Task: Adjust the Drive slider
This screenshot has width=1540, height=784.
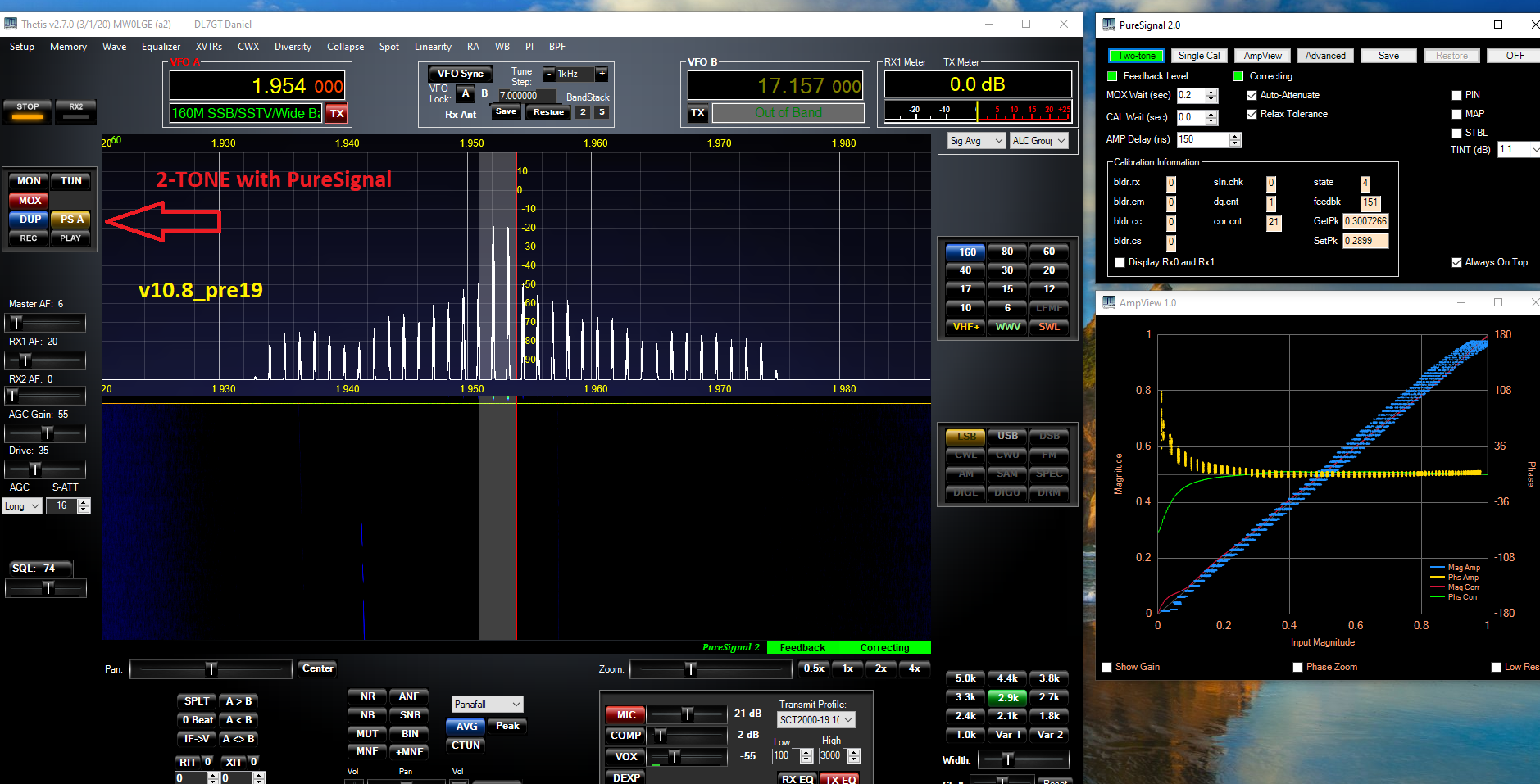Action: [x=45, y=469]
